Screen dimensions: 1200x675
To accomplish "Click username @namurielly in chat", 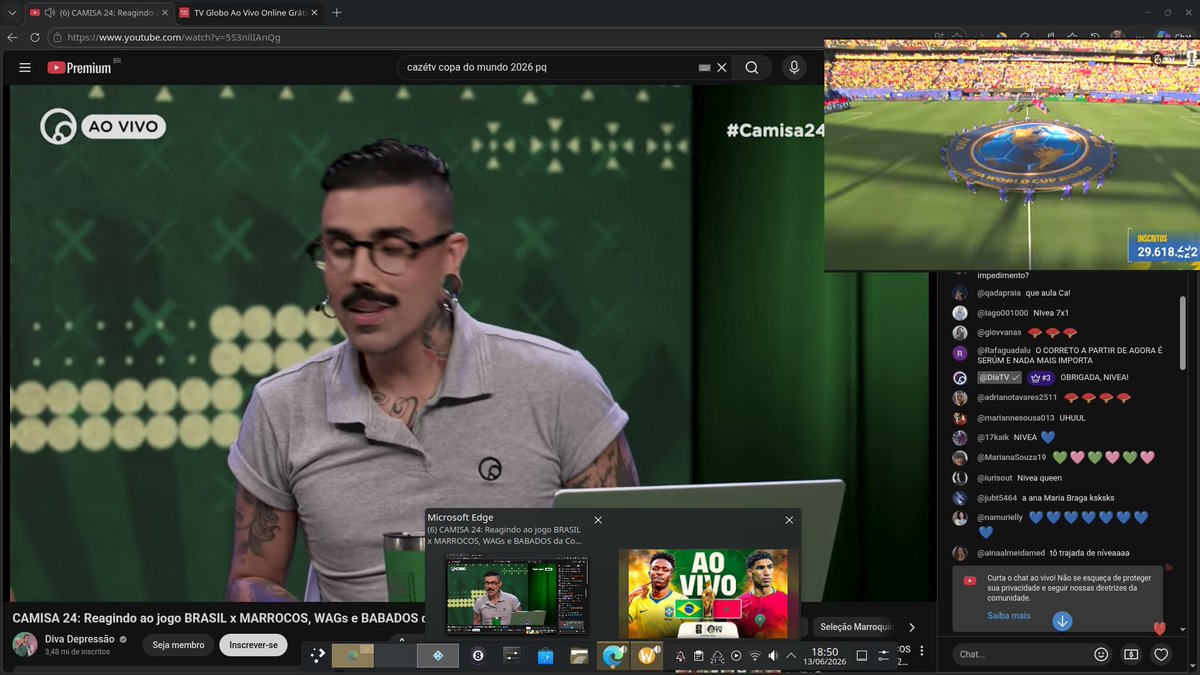I will (1000, 517).
